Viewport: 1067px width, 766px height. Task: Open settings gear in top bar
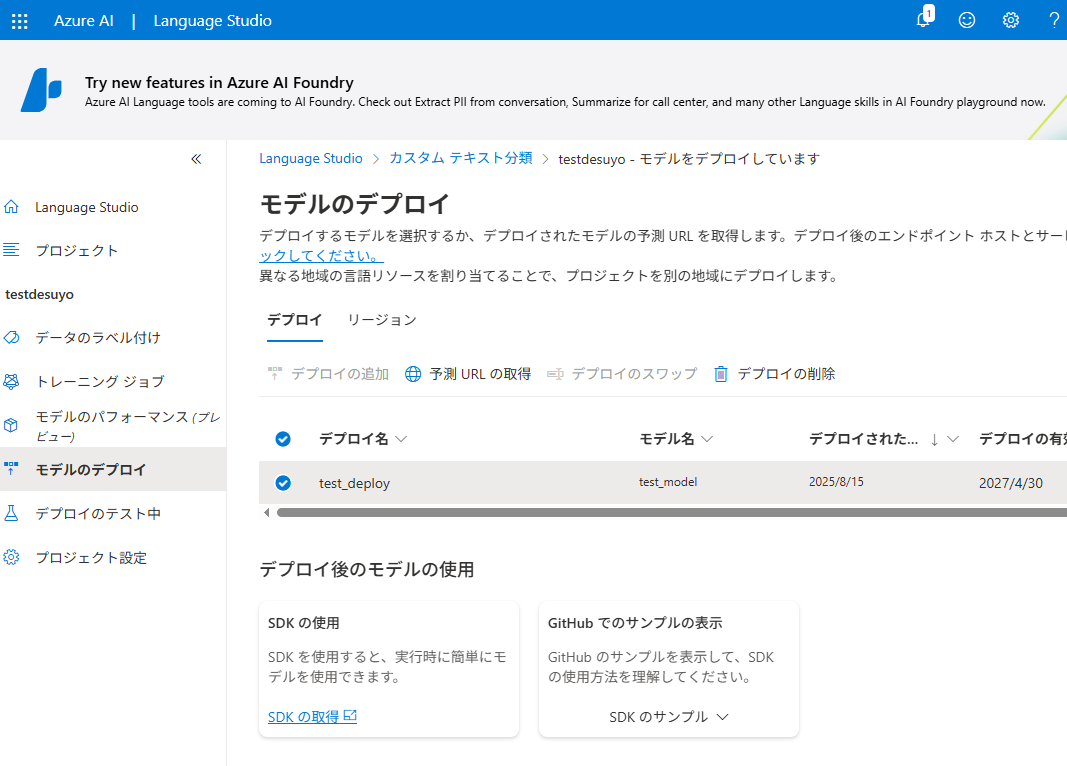click(1011, 20)
